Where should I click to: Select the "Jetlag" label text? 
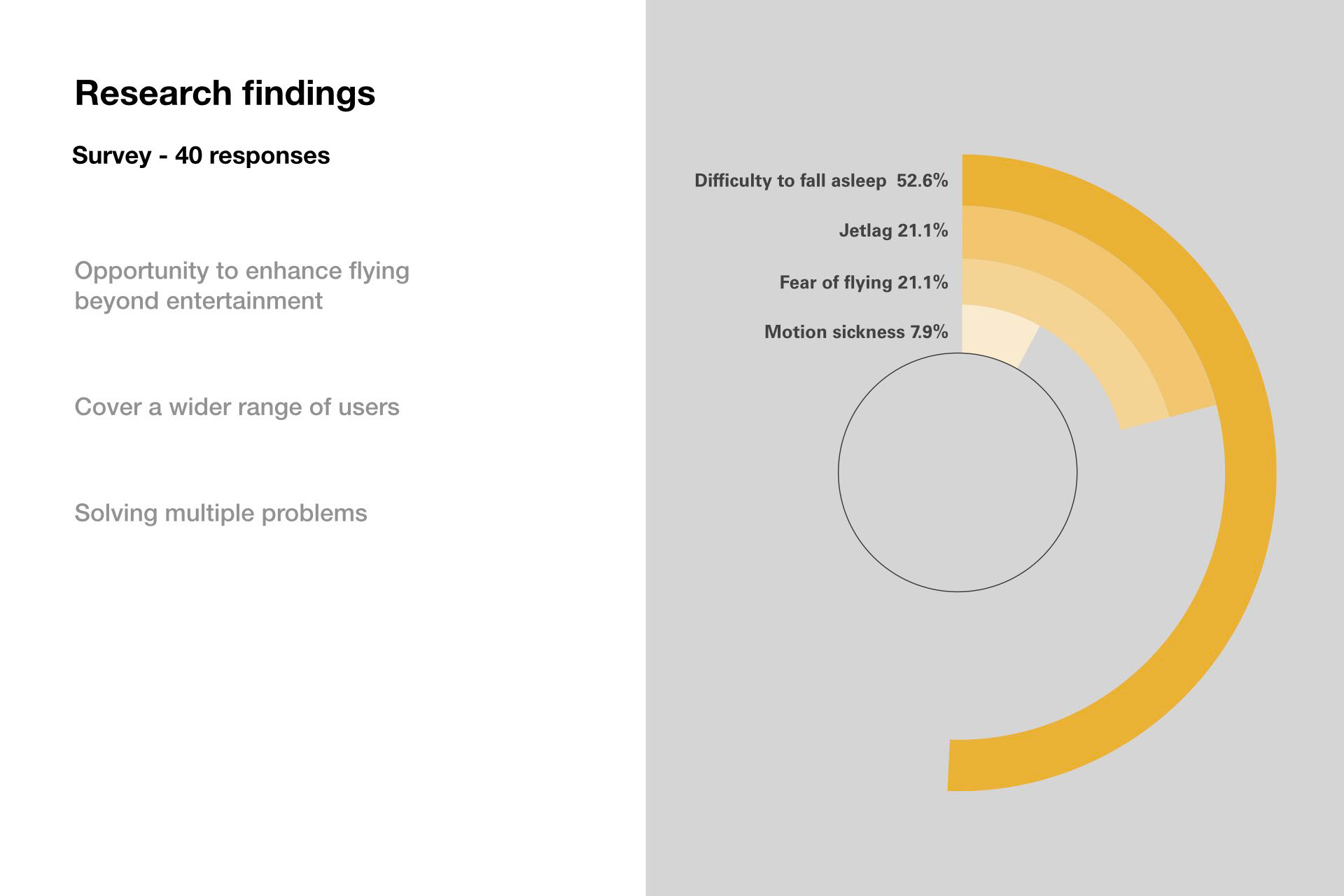click(x=865, y=230)
